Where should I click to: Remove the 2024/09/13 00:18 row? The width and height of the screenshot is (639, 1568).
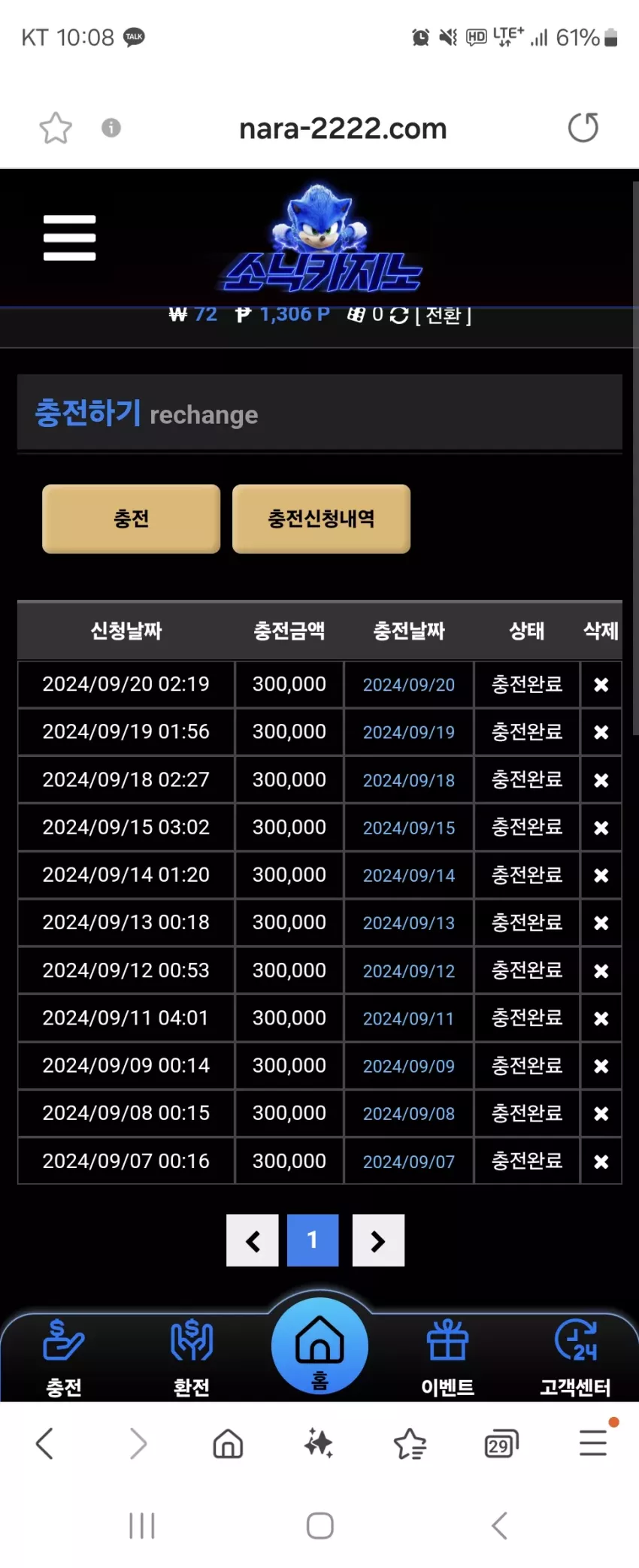(x=601, y=923)
